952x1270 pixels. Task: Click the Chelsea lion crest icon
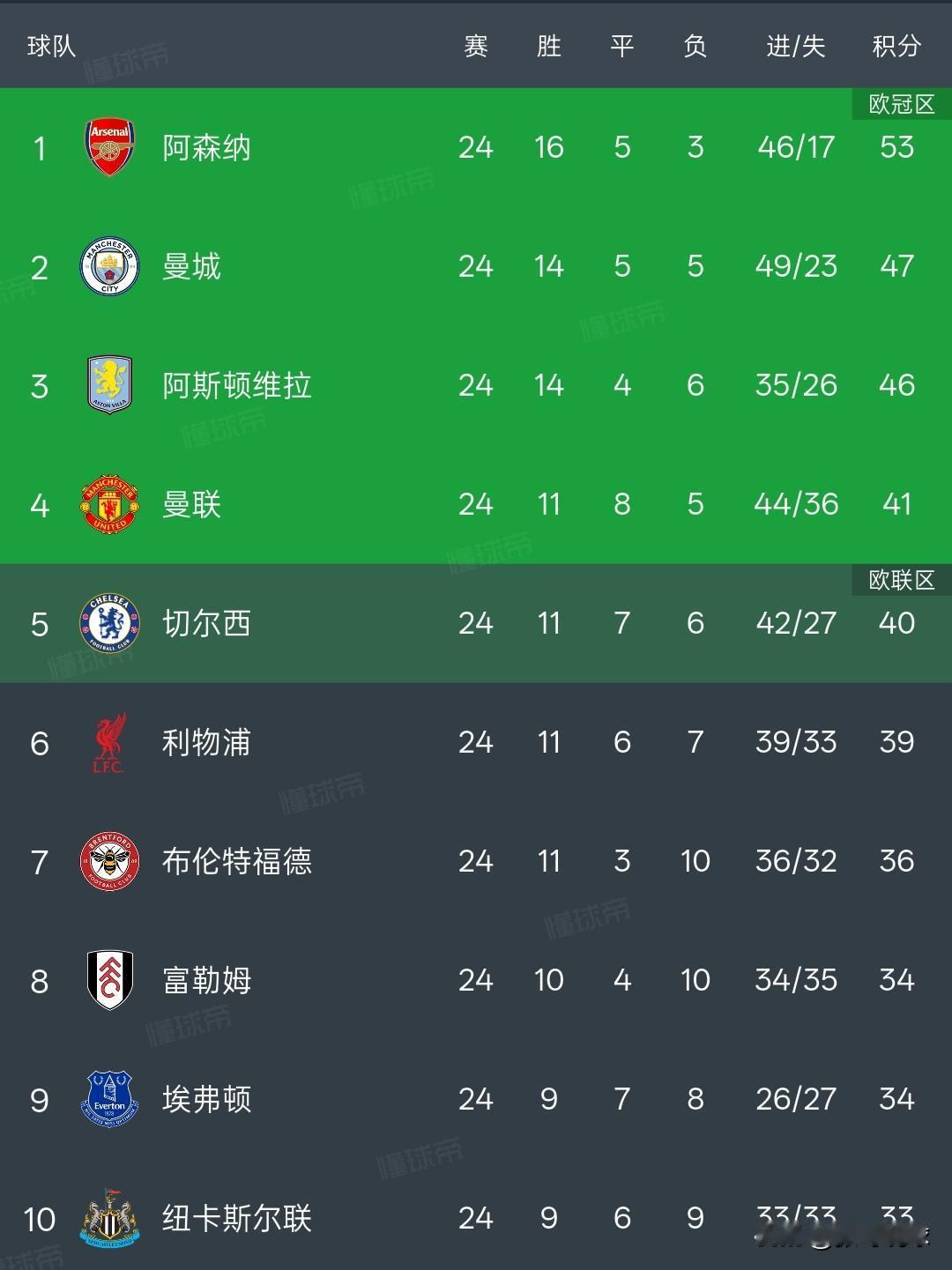click(x=108, y=623)
